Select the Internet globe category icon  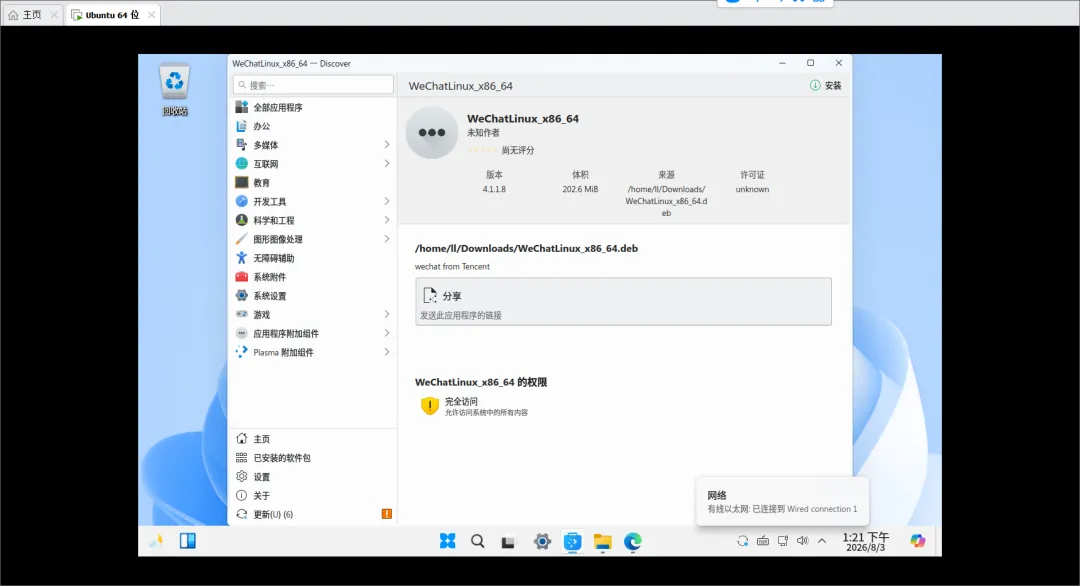coord(242,163)
